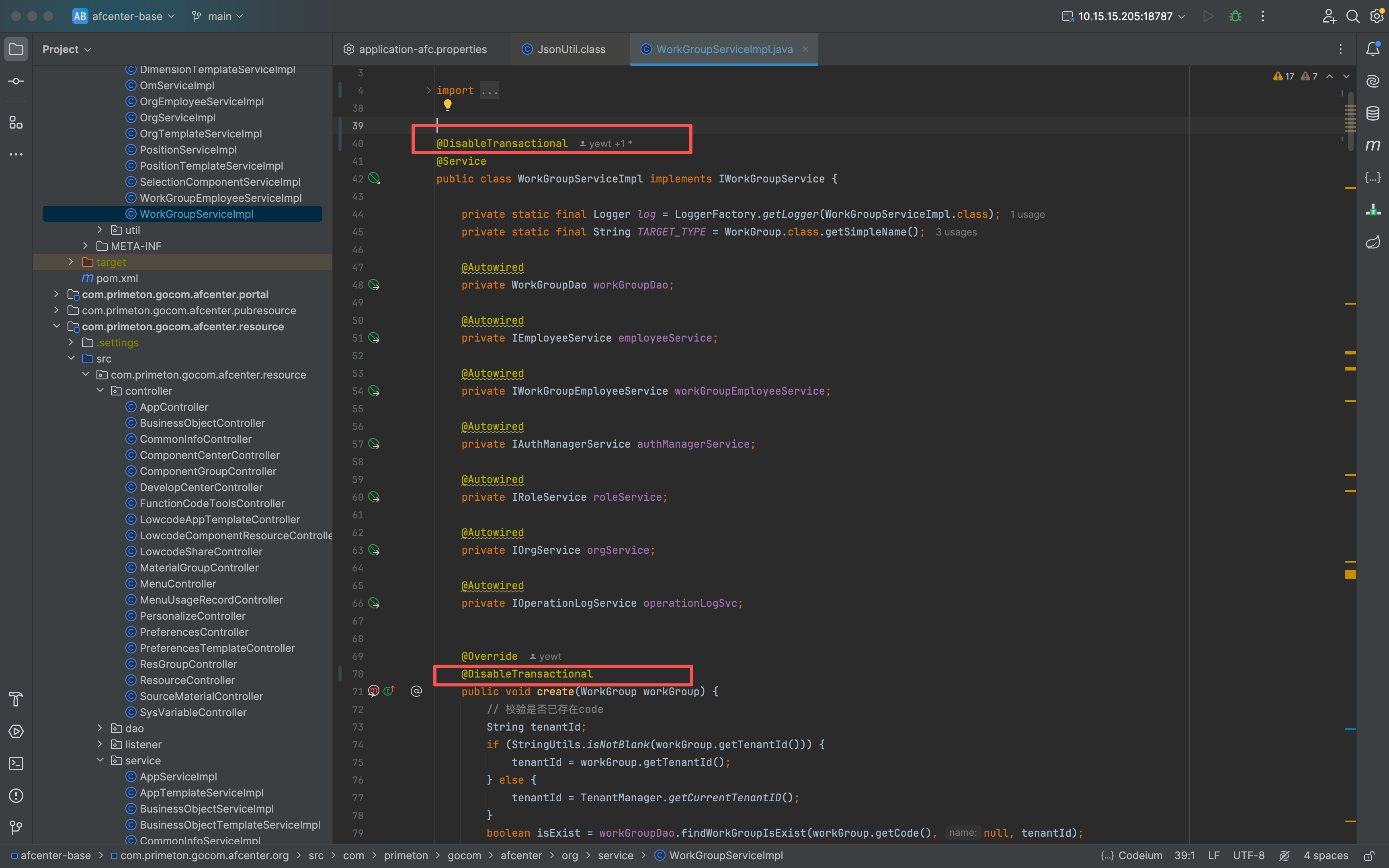Collapse the controller package in tree
Viewport: 1389px width, 868px height.
tap(100, 390)
